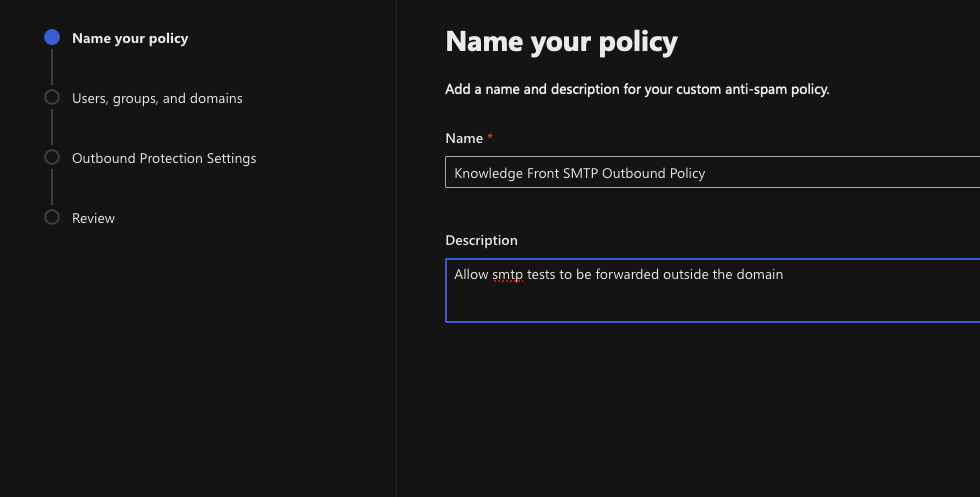Click the empty circle beside Outbound Protection Settings
980x497 pixels.
[52, 157]
